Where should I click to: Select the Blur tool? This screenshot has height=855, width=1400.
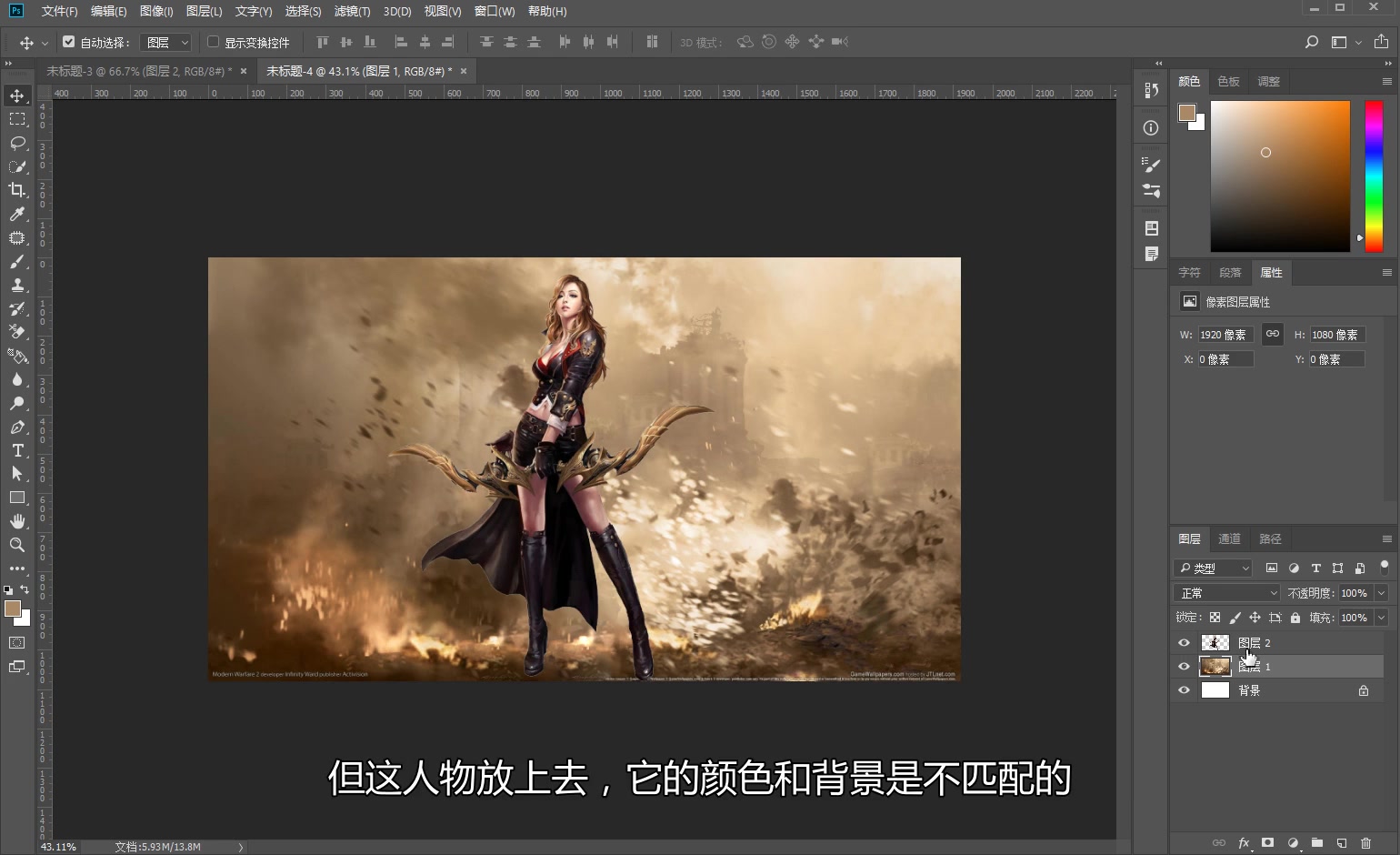[x=17, y=379]
